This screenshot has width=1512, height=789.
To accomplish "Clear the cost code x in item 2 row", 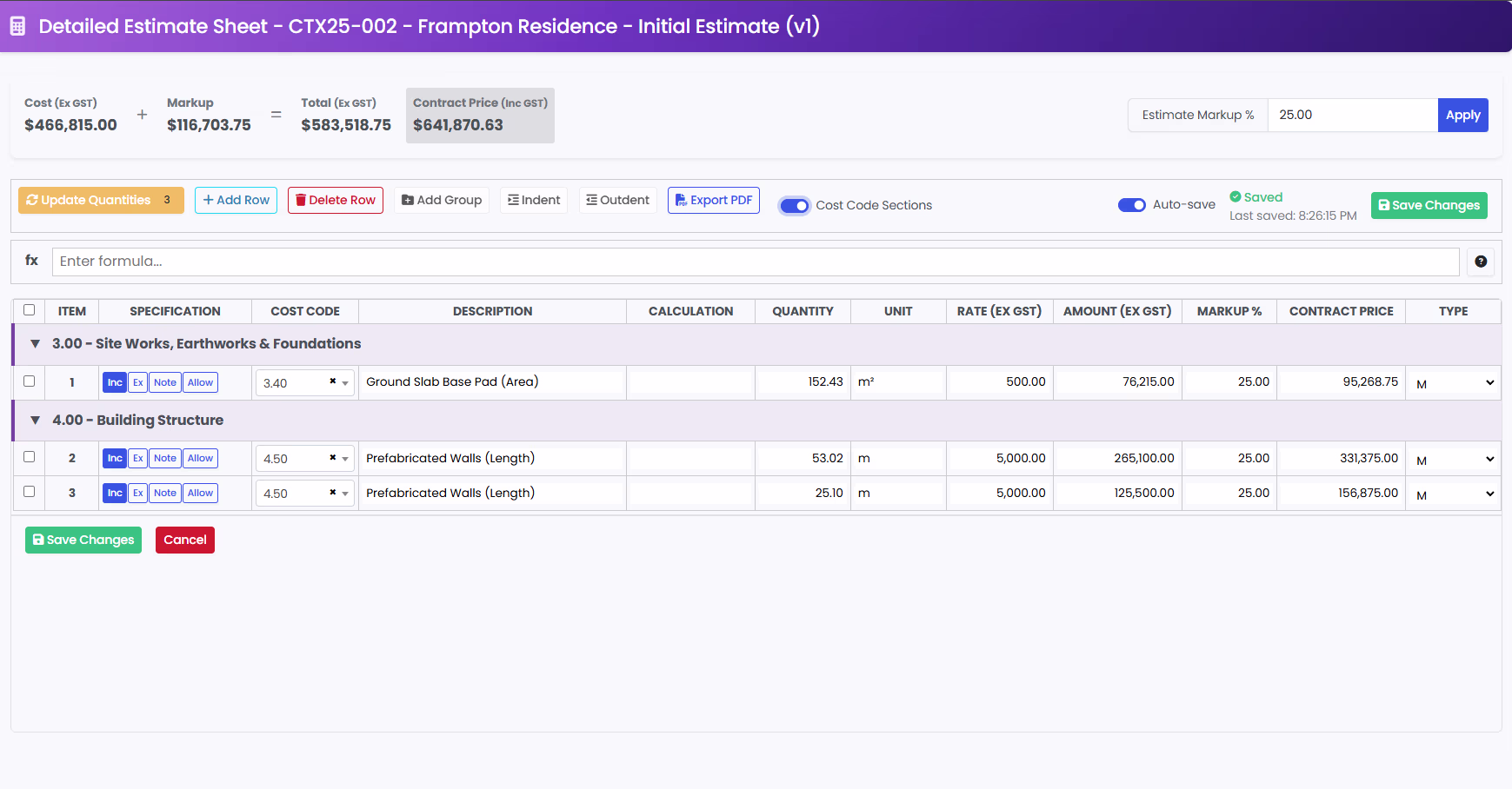I will (x=332, y=457).
